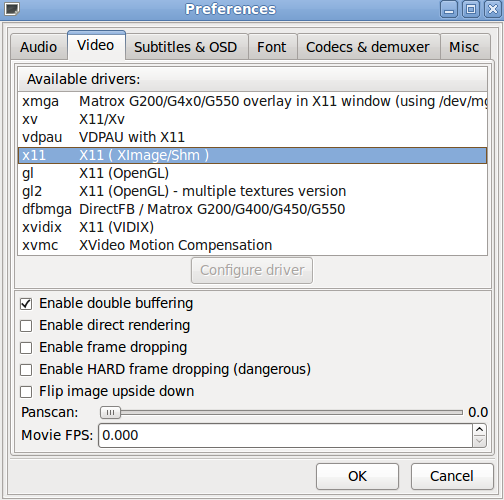Viewport: 504px width, 500px height.
Task: Go to the Misc tab
Action: click(x=464, y=47)
